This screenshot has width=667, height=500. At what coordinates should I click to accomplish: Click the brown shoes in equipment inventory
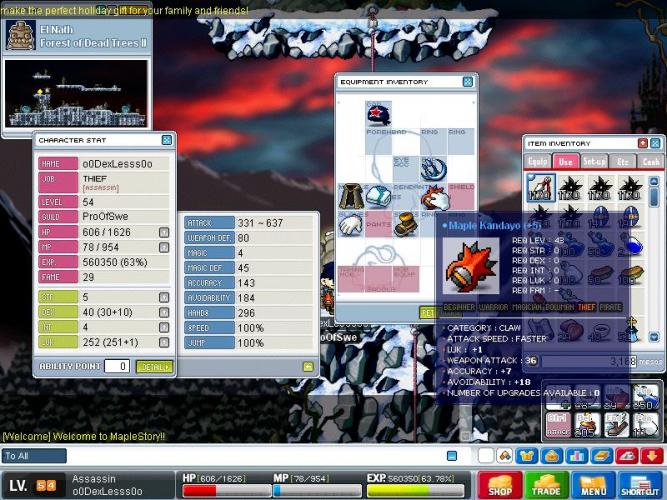pos(406,224)
